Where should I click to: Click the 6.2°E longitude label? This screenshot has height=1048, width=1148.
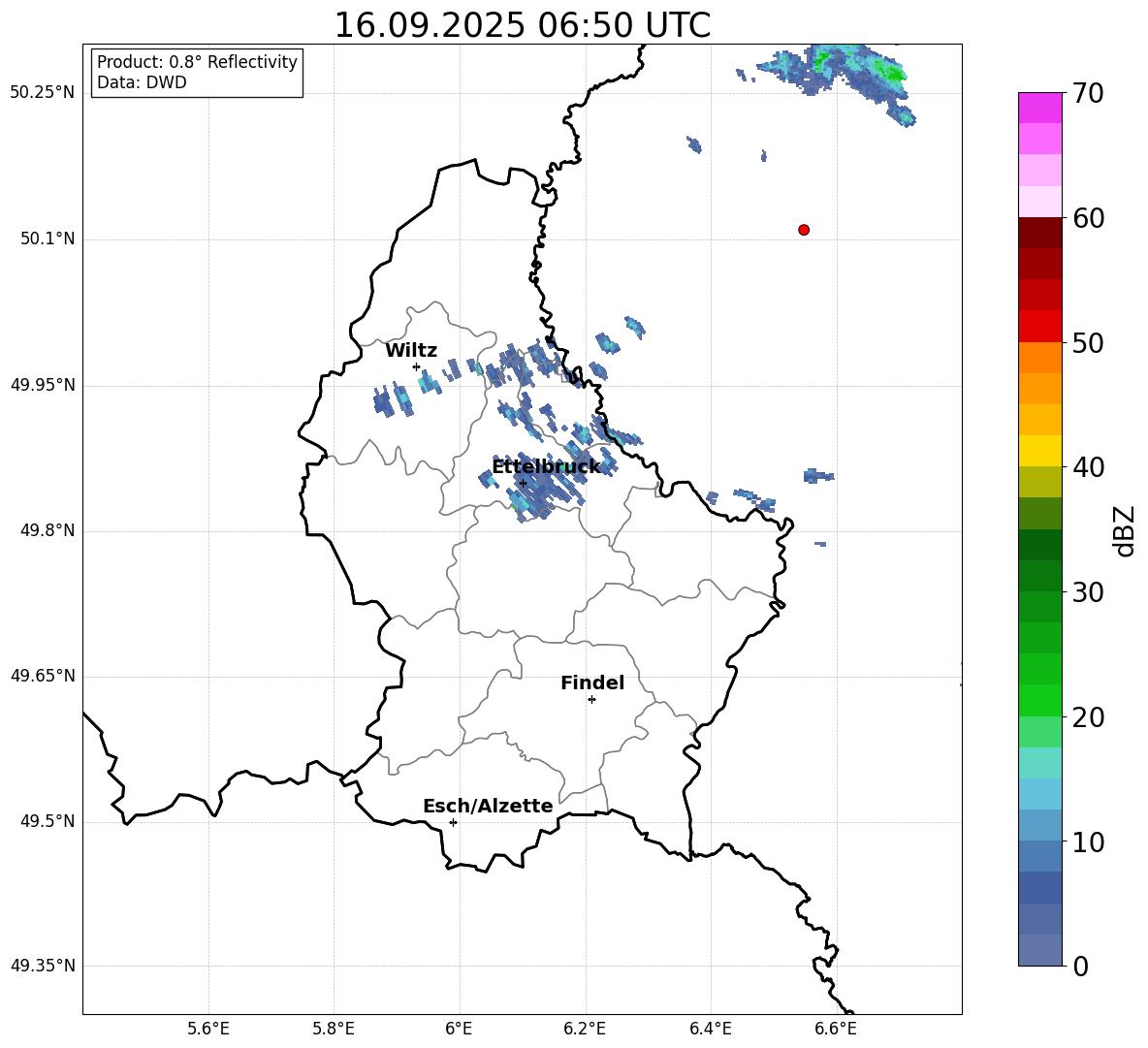click(585, 1029)
